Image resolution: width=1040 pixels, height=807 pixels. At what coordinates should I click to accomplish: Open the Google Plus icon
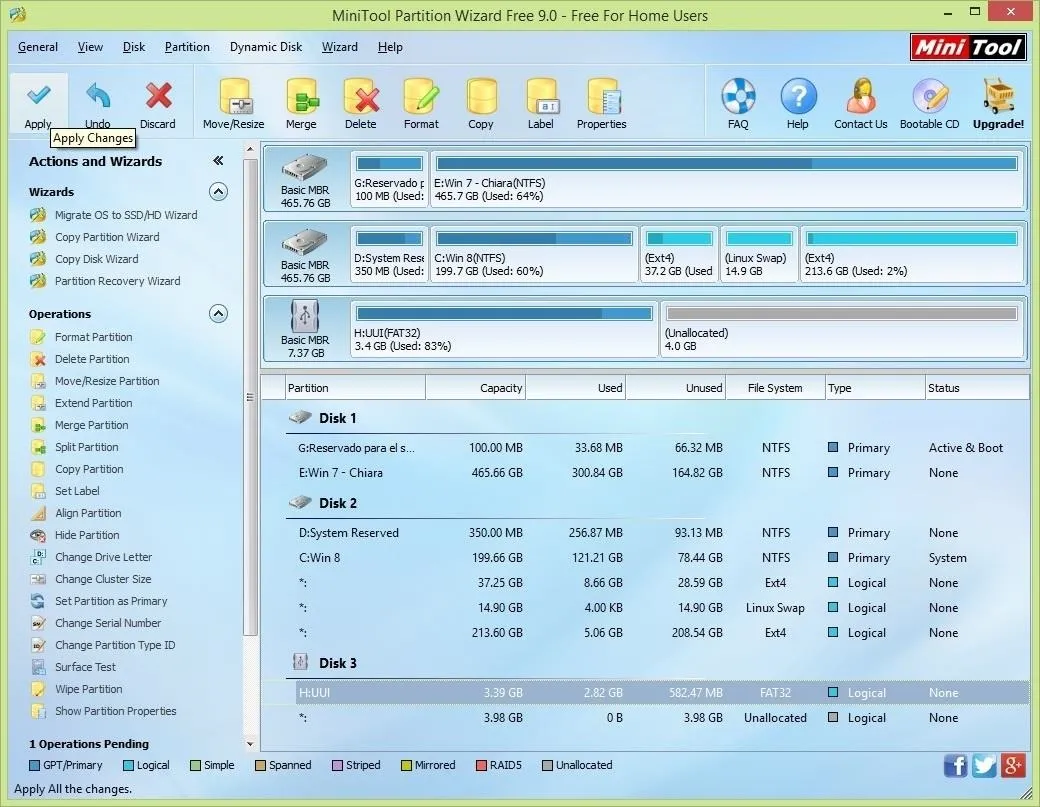point(1013,766)
